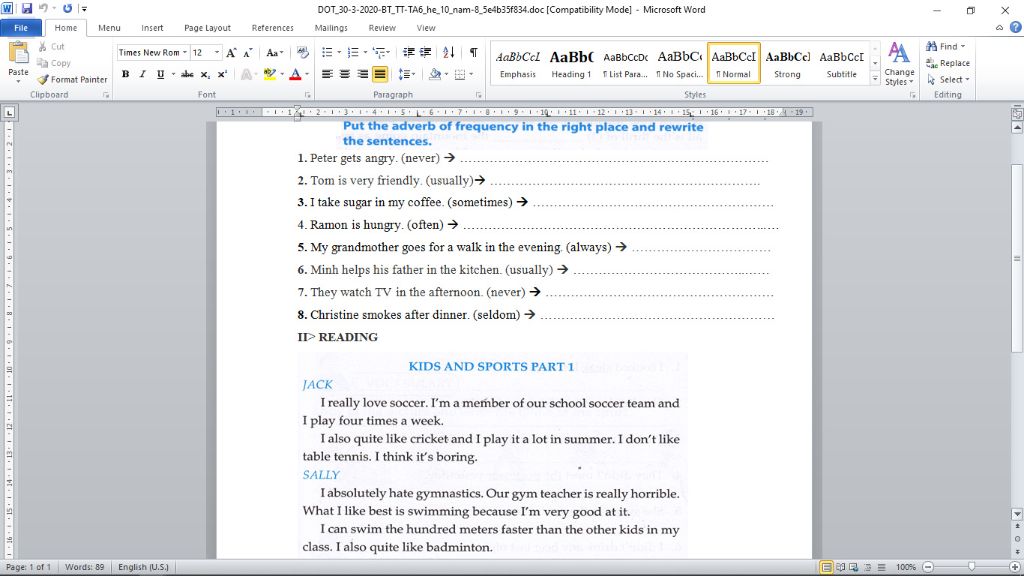The height and width of the screenshot is (576, 1024).
Task: Click the Cut command
Action: click(51, 46)
